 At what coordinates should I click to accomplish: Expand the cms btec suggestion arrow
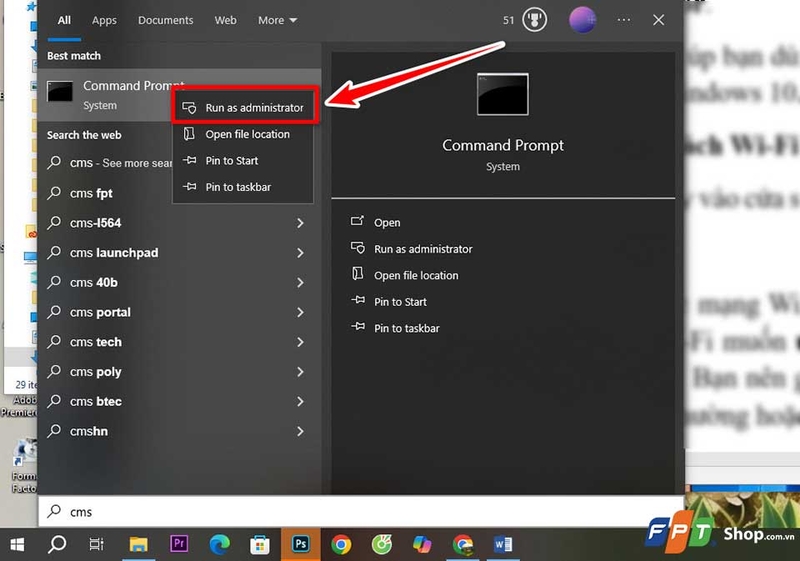click(x=300, y=402)
